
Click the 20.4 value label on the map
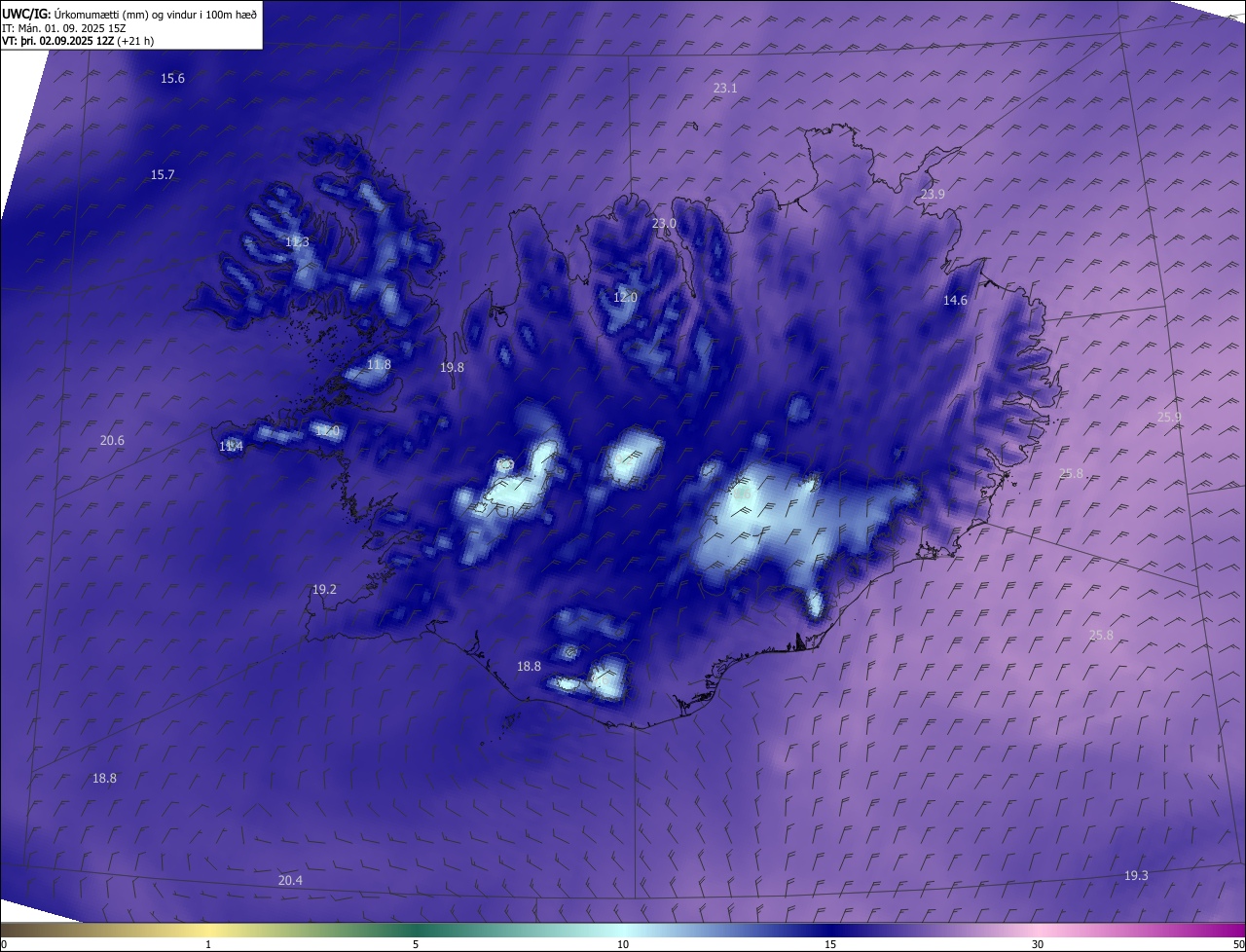(x=290, y=879)
